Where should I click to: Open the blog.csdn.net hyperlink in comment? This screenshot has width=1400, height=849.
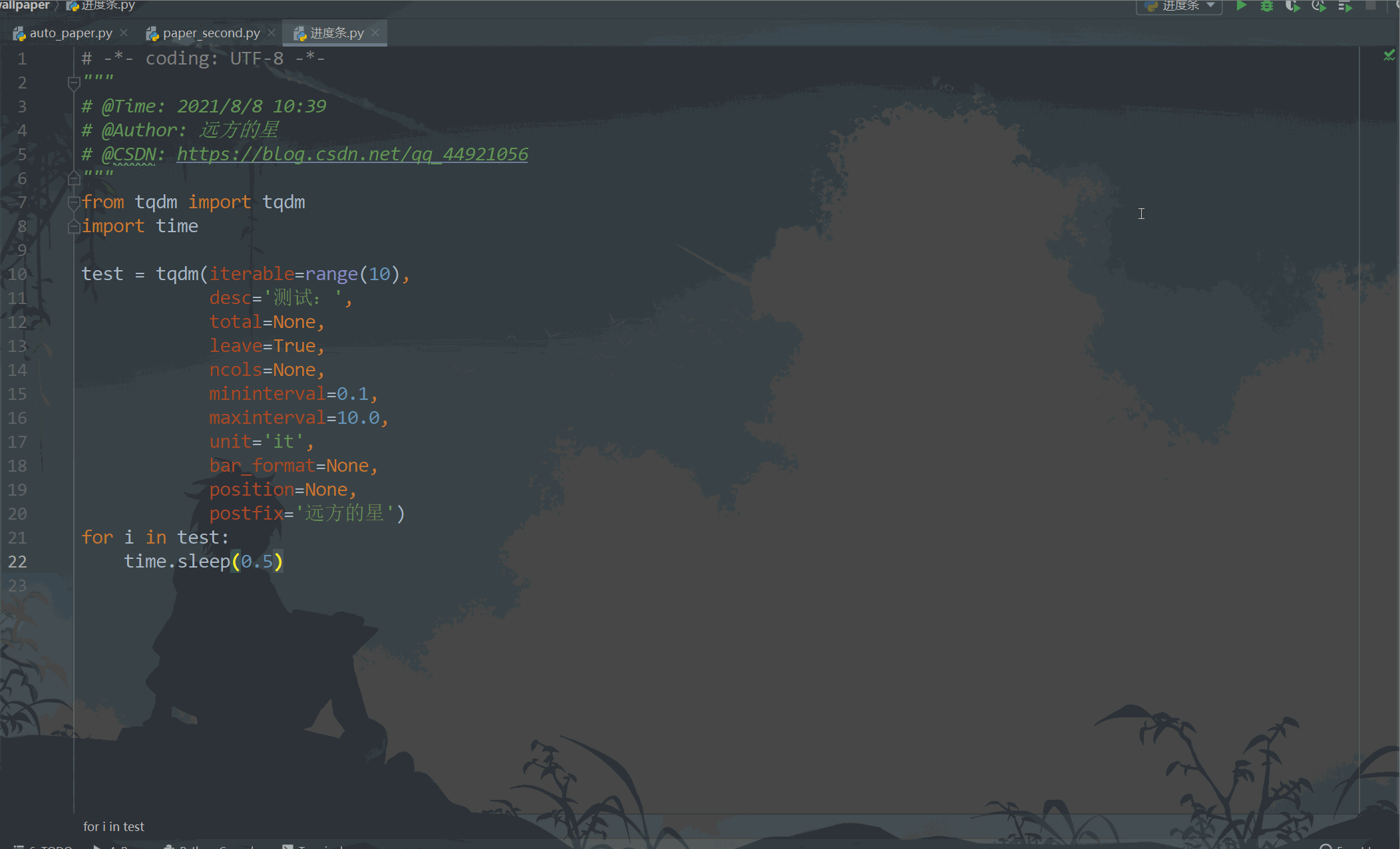coord(352,154)
